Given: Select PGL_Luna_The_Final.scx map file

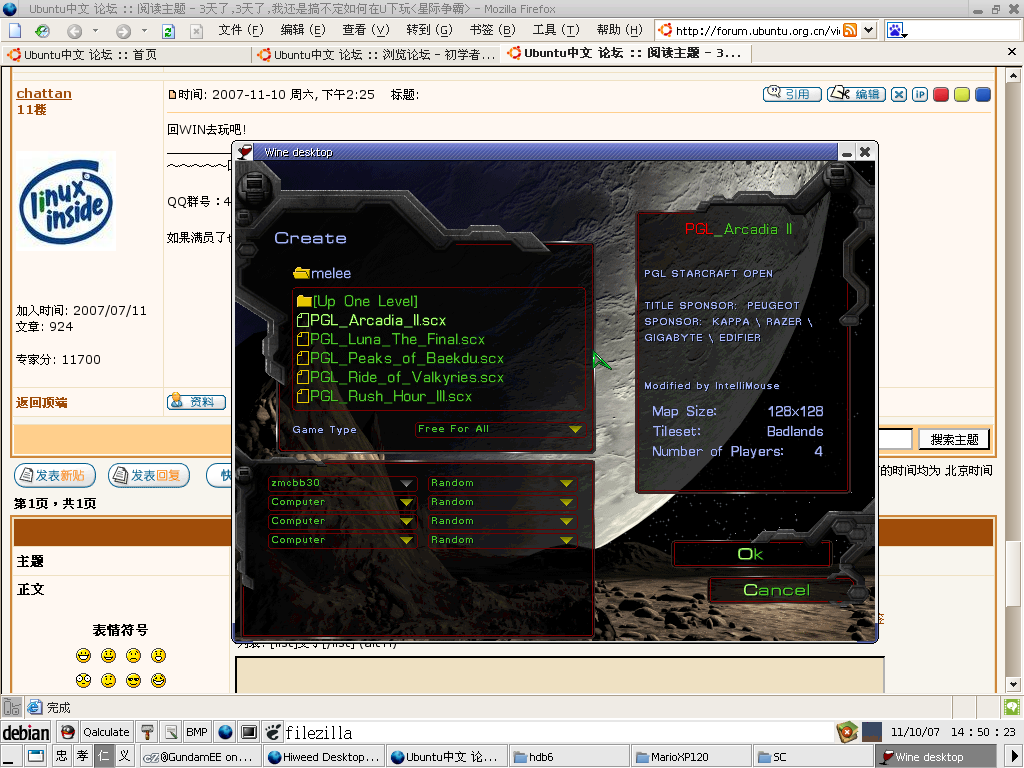Looking at the screenshot, I should click(391, 340).
